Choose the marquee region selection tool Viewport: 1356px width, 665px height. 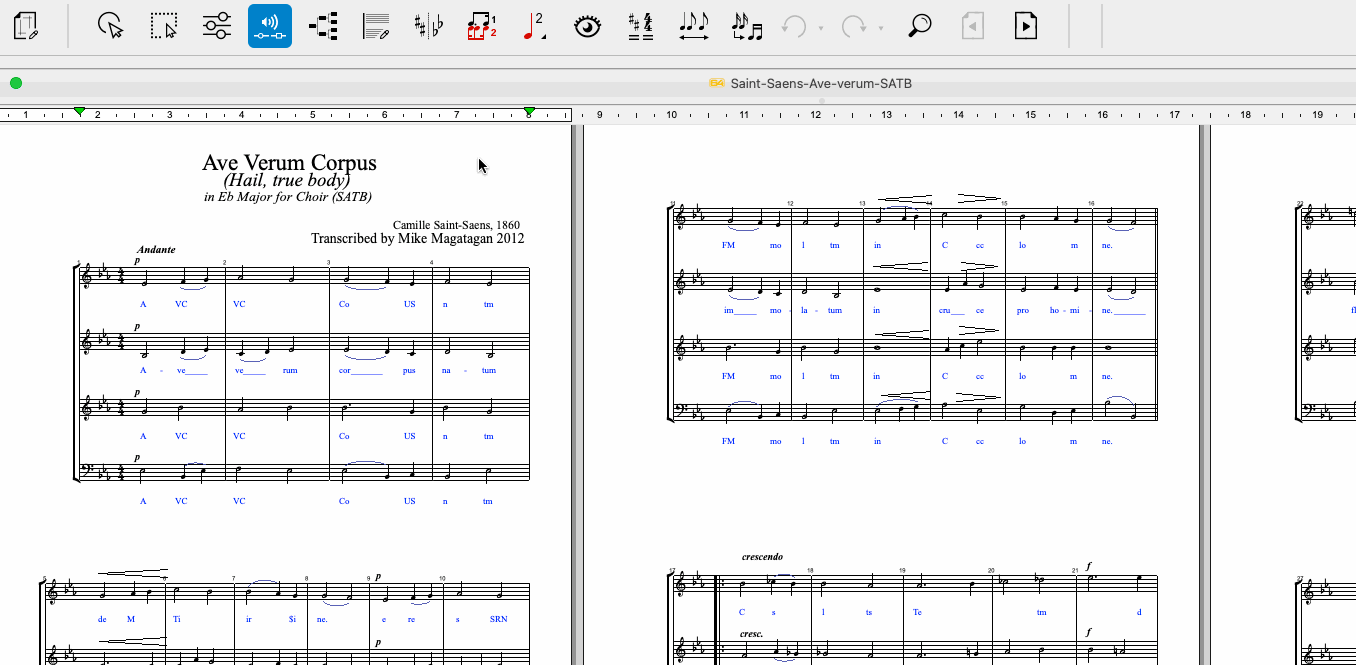tap(163, 26)
